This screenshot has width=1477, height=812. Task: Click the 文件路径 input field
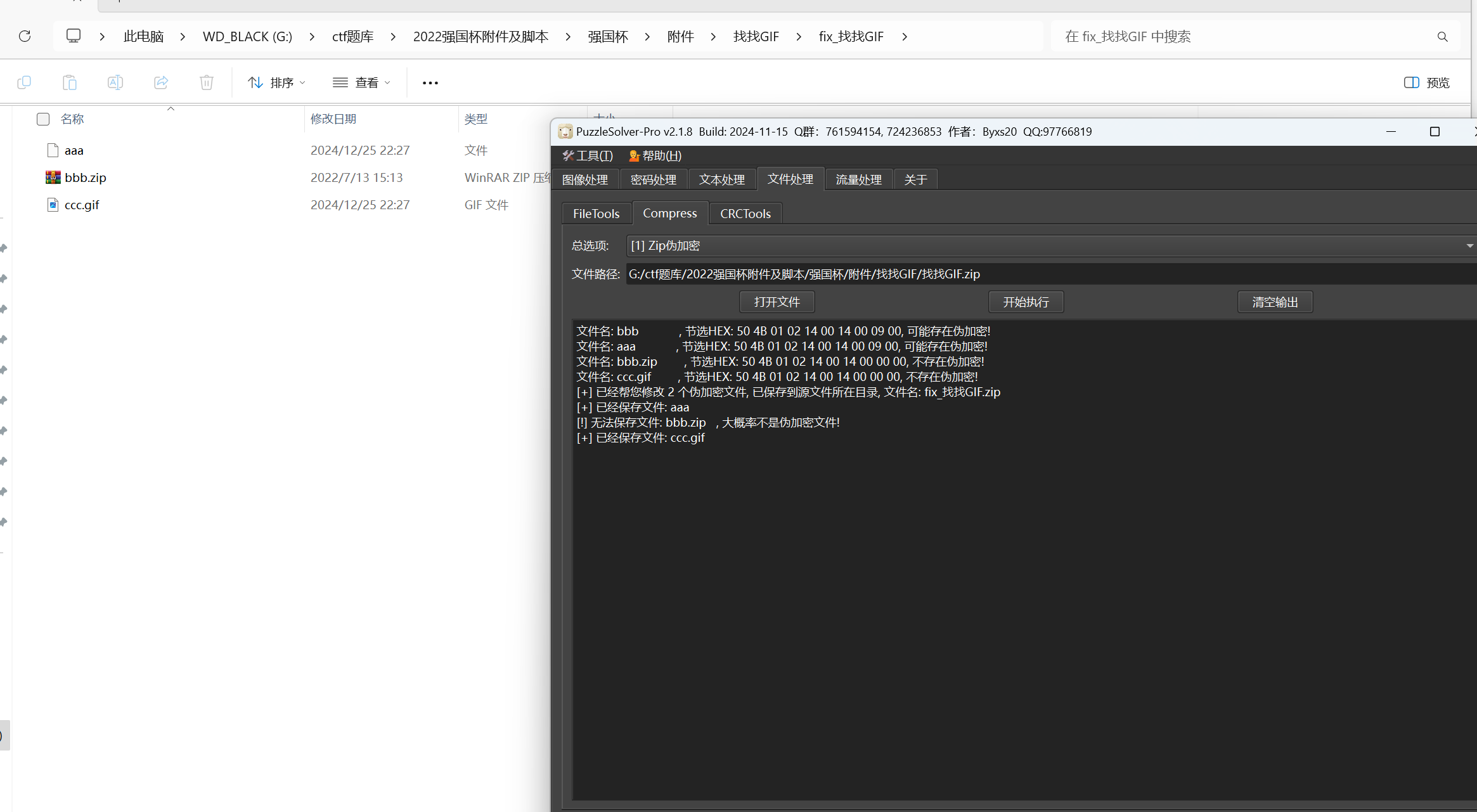(x=1051, y=274)
